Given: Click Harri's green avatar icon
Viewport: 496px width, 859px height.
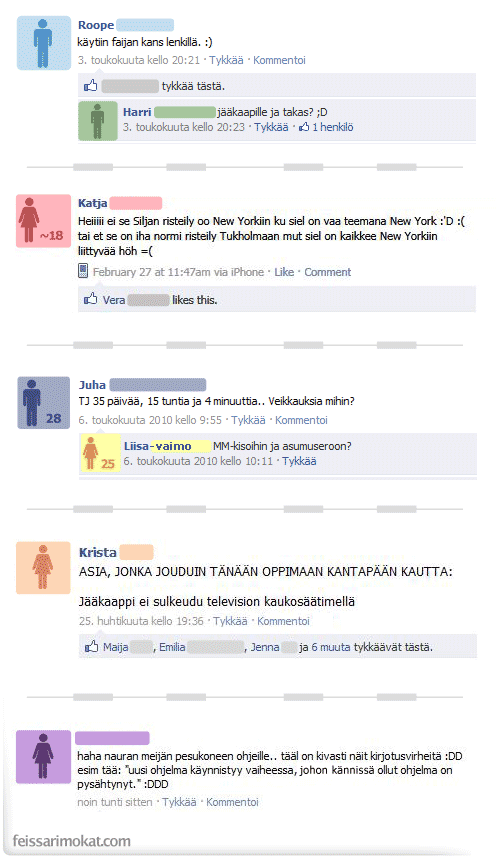Looking at the screenshot, I should [x=98, y=121].
